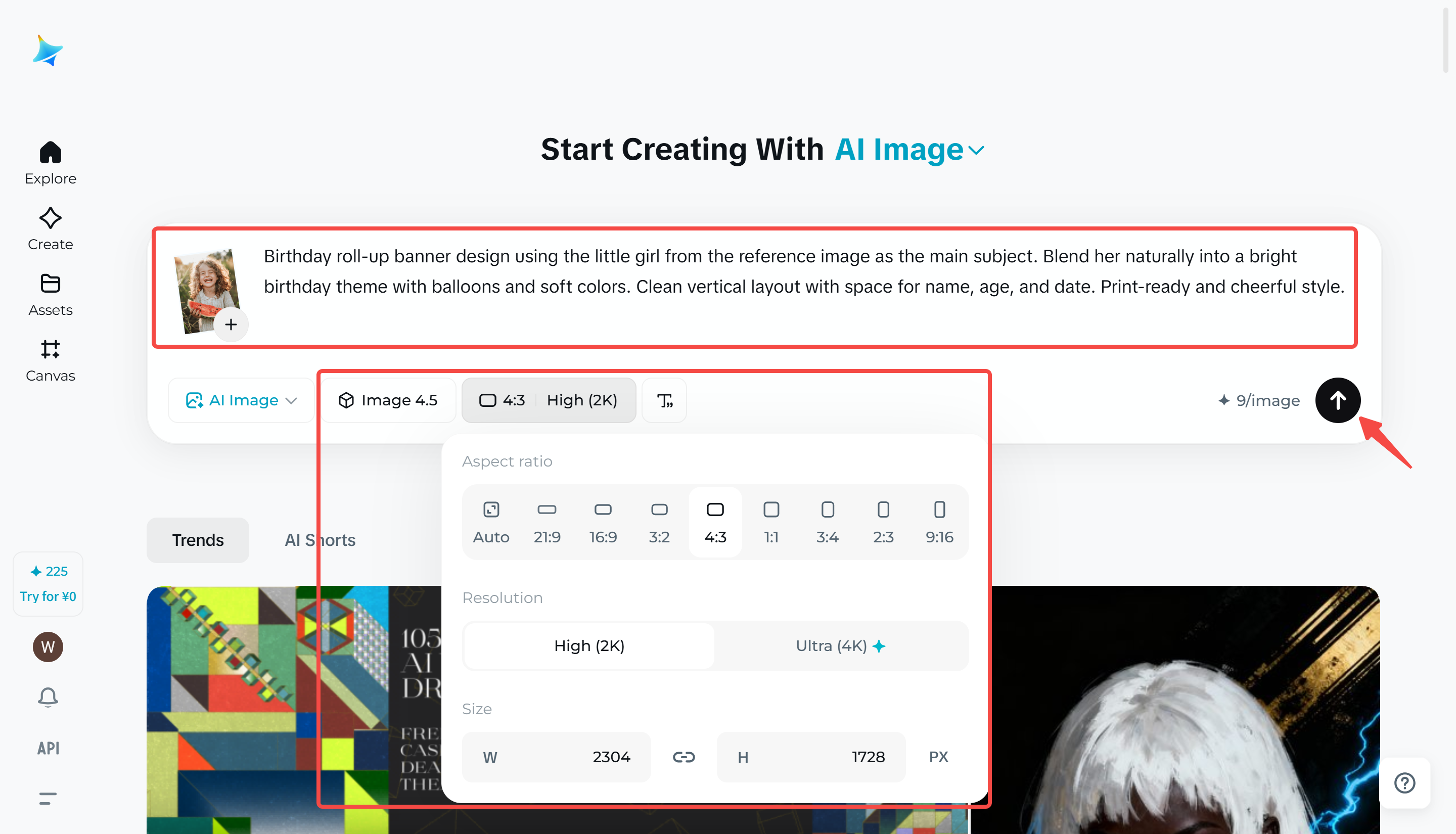1456x834 pixels.
Task: Switch resolution to Ultra (4K)
Action: (840, 646)
